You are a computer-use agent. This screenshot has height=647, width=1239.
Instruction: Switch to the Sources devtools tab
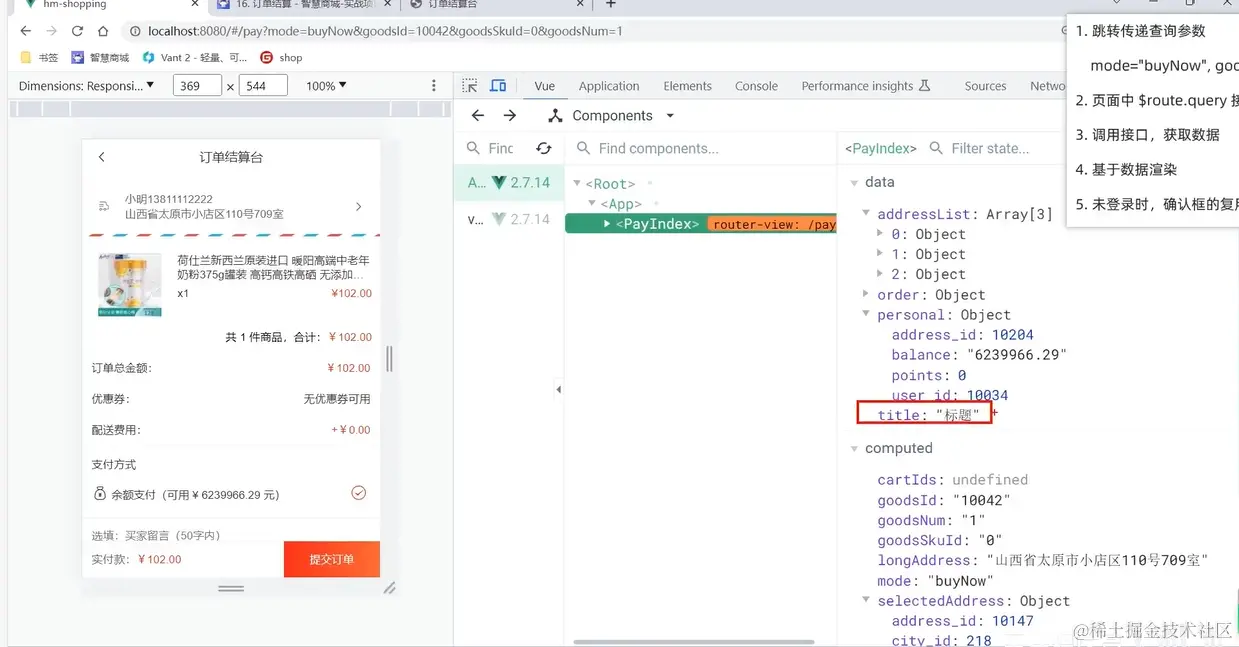[985, 86]
